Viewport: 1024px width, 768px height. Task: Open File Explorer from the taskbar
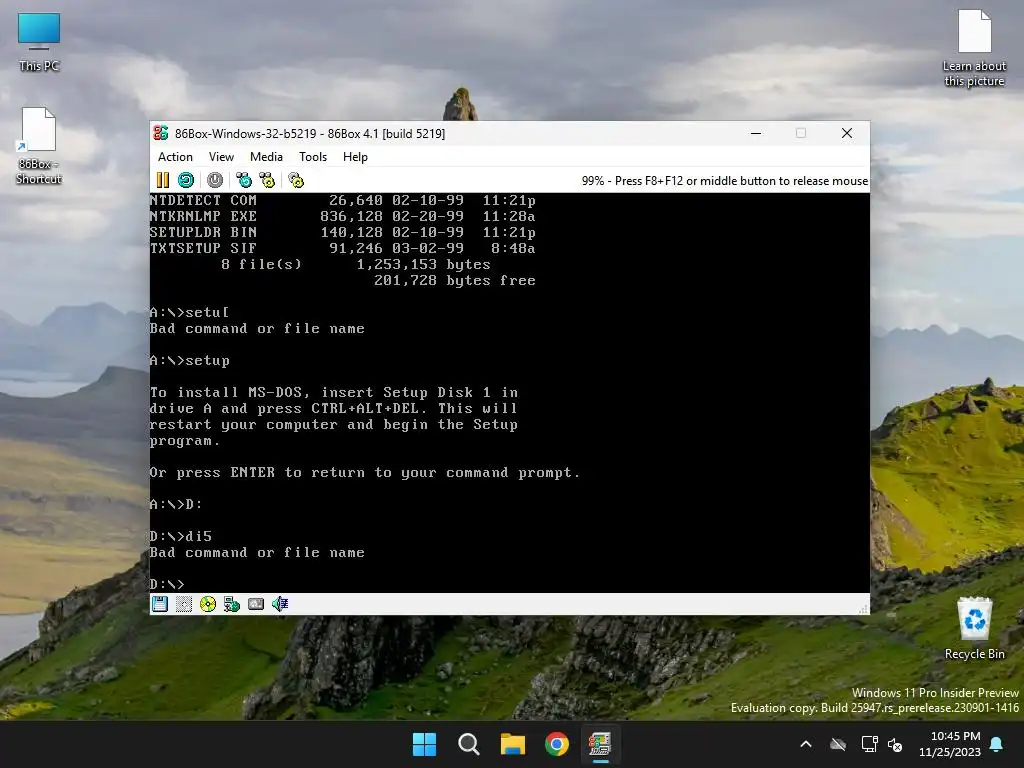(513, 744)
